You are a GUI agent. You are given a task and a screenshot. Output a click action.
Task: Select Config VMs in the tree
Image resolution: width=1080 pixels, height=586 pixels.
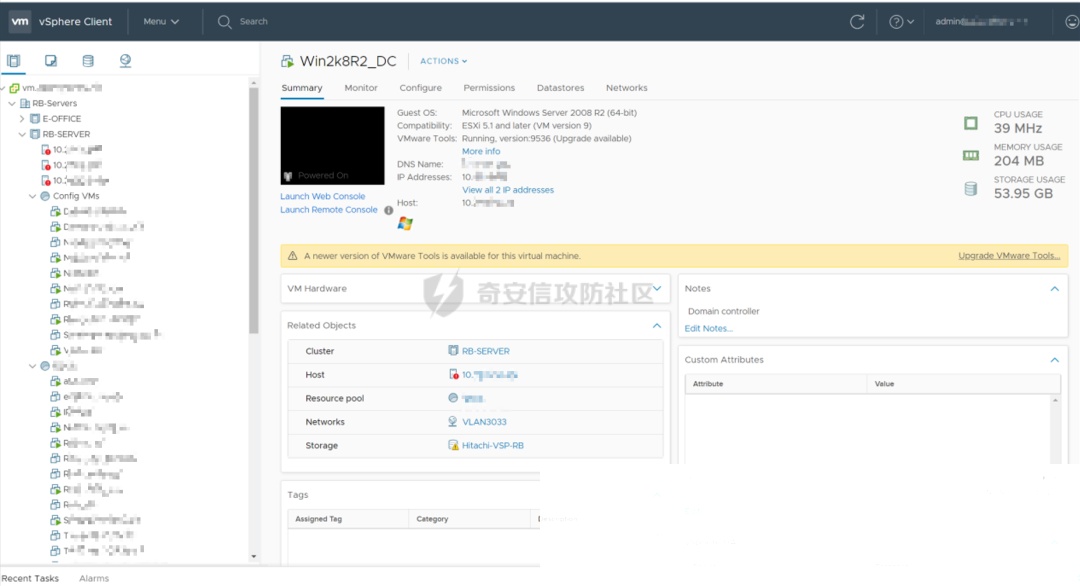pos(76,196)
